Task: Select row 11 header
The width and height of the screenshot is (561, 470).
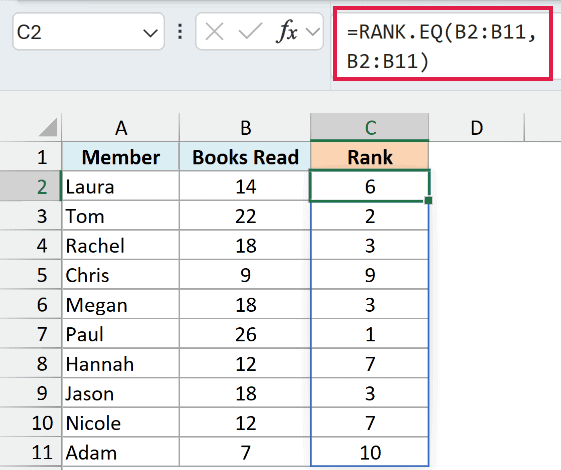Action: pyautogui.click(x=31, y=452)
